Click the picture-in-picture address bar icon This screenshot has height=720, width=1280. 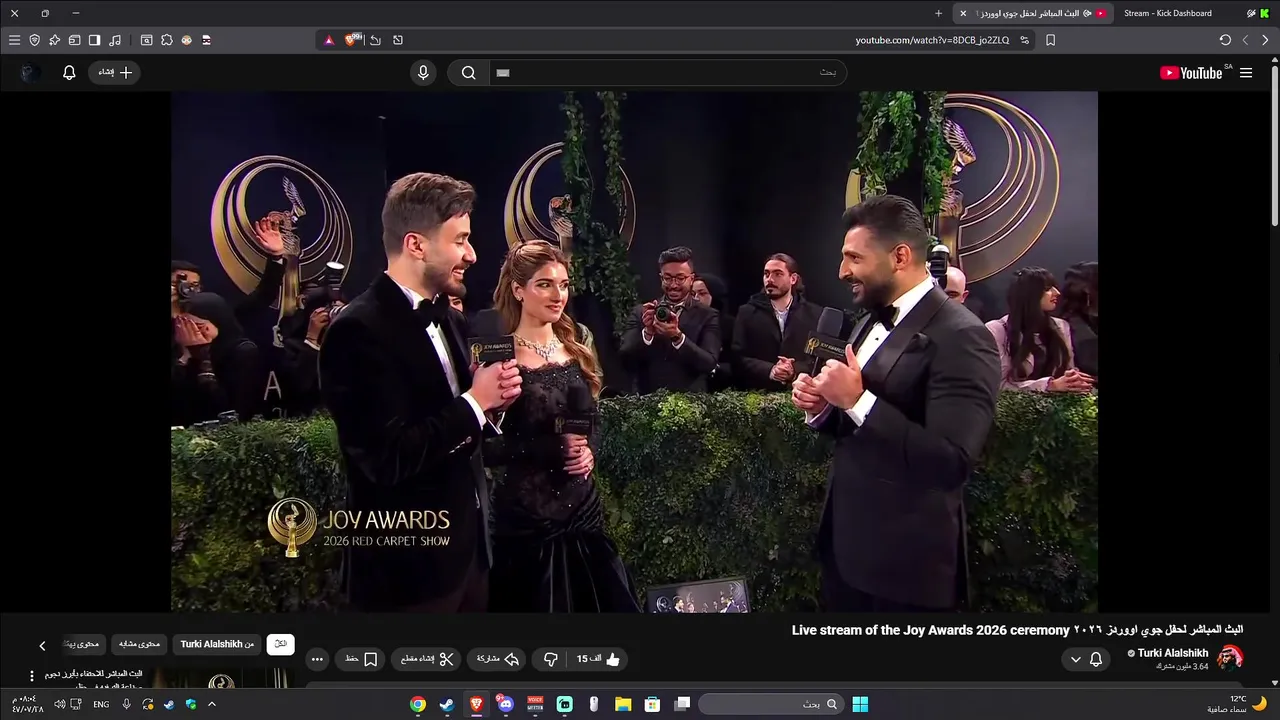pyautogui.click(x=398, y=40)
